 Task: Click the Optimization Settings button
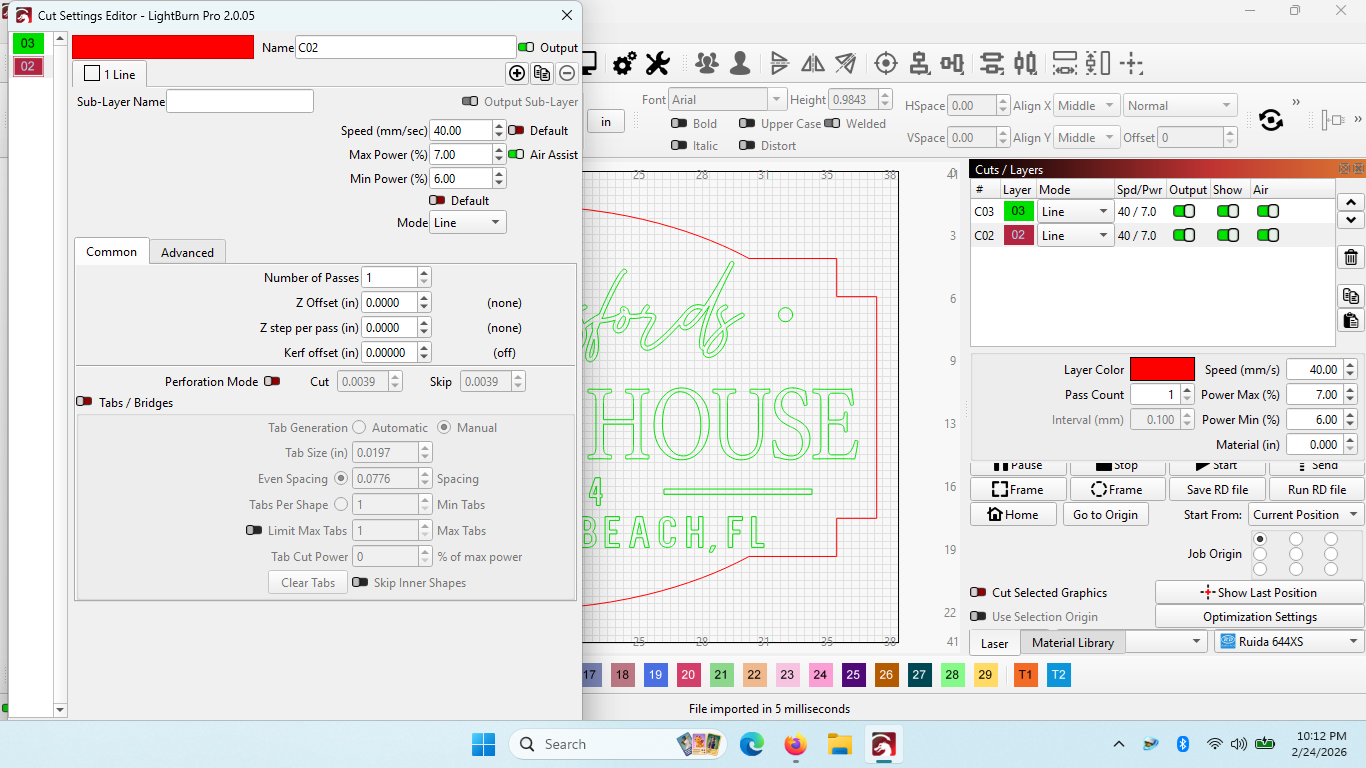(1259, 617)
